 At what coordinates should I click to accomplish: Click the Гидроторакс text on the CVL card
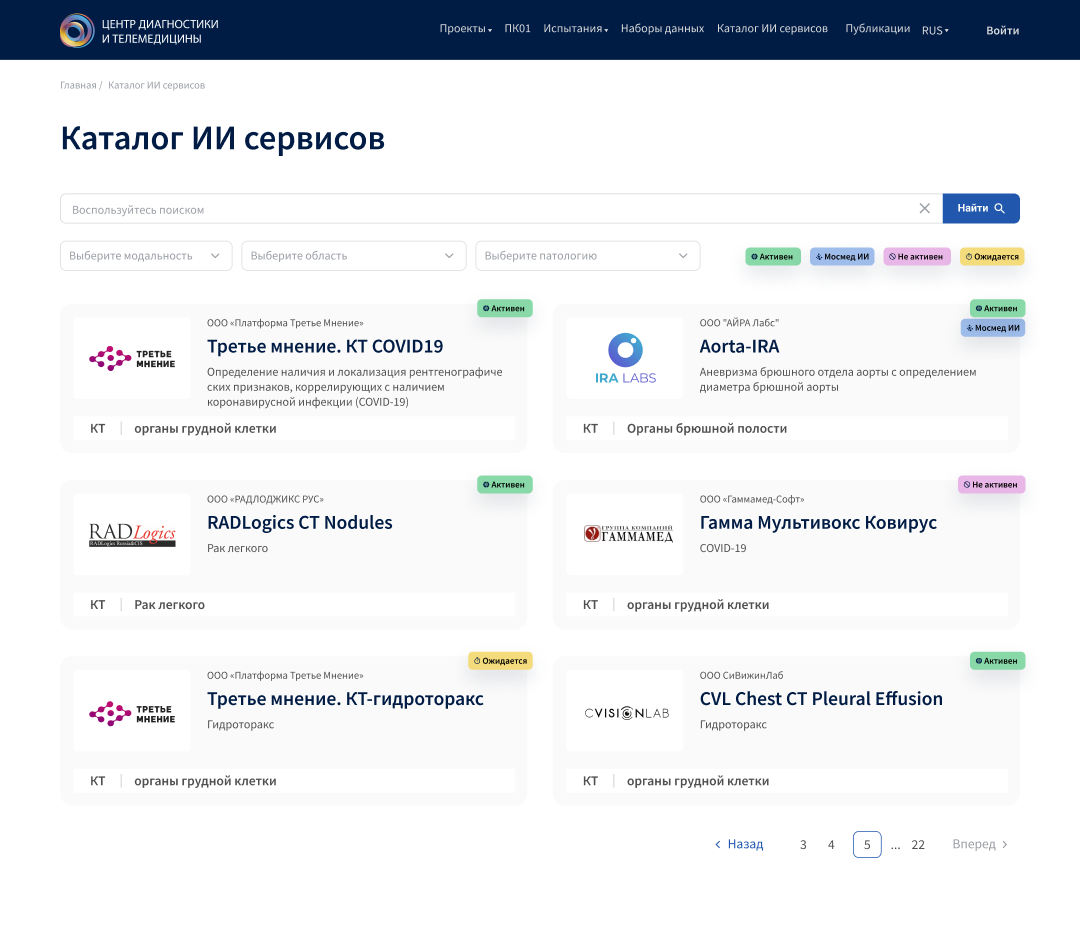pyautogui.click(x=733, y=725)
